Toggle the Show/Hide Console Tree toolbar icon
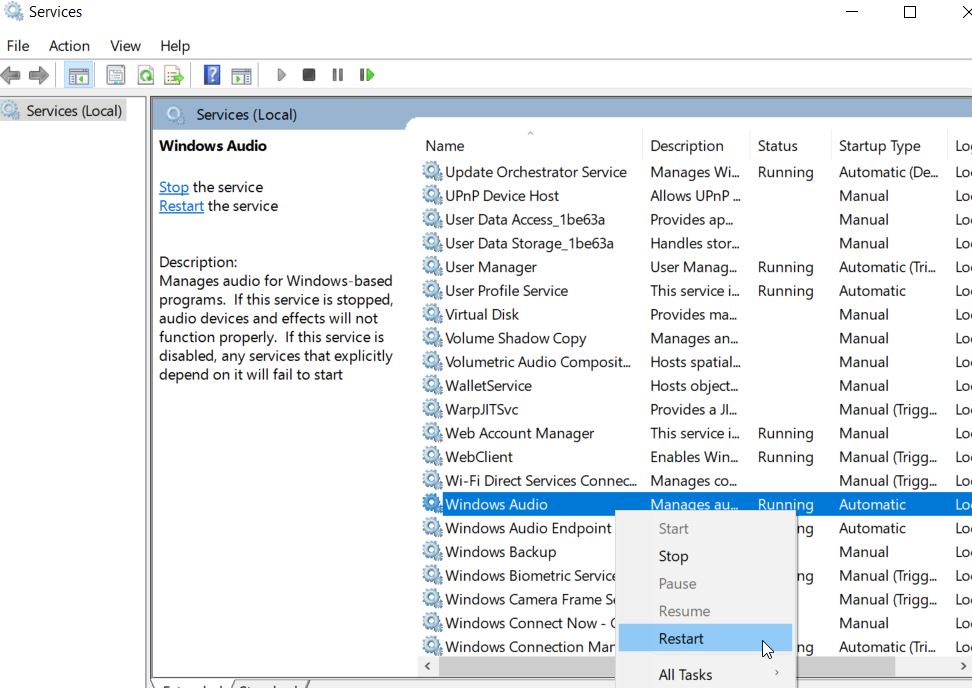Image resolution: width=972 pixels, height=688 pixels. pyautogui.click(x=79, y=76)
